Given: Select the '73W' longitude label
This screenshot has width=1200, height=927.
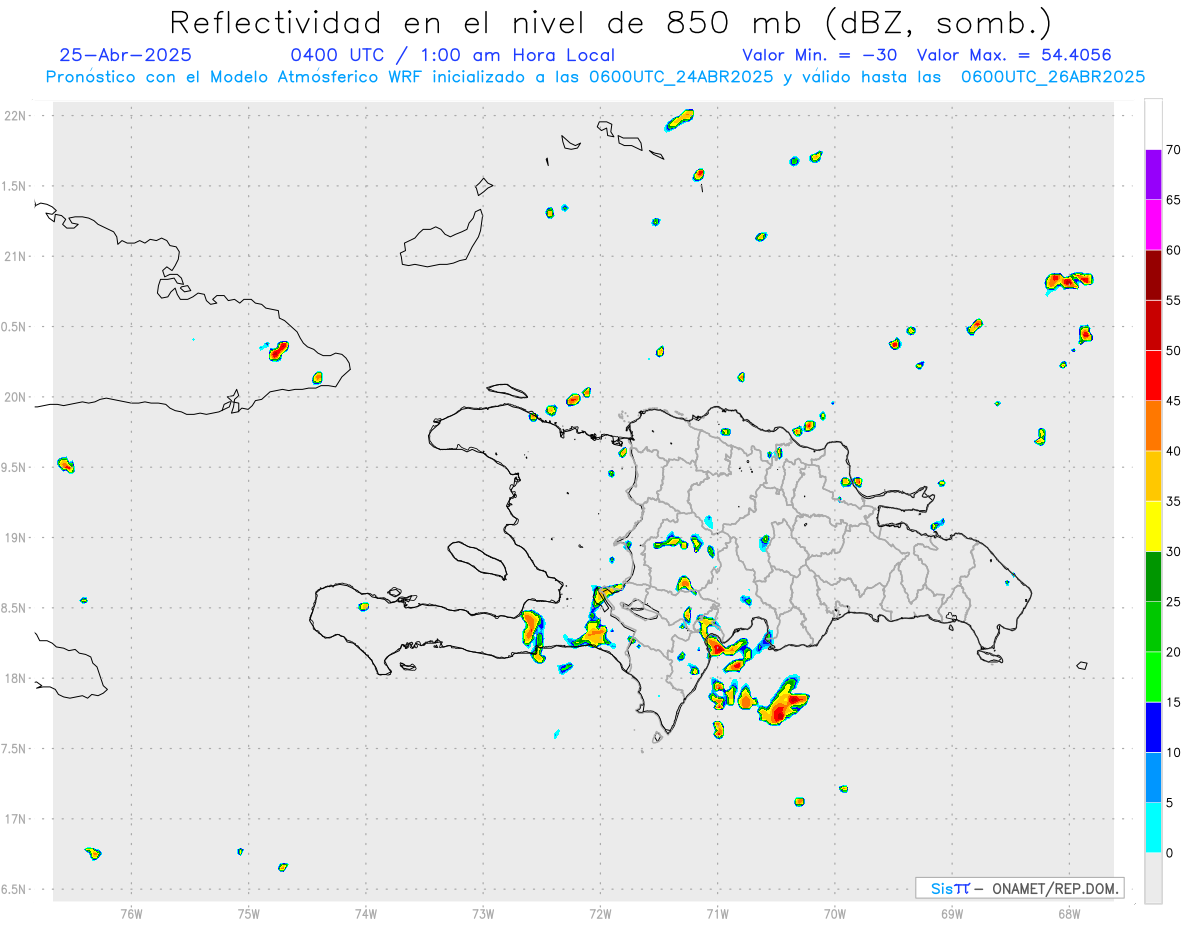Looking at the screenshot, I should 483,913.
